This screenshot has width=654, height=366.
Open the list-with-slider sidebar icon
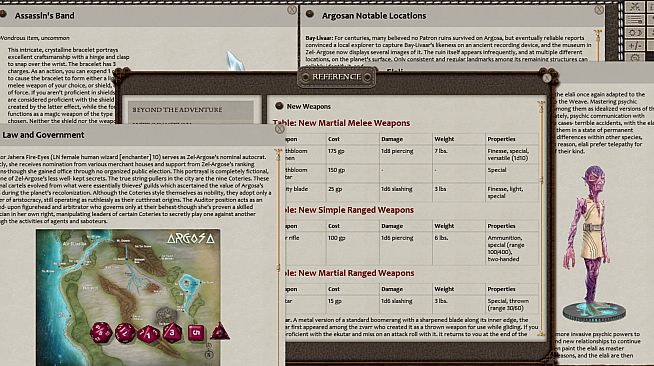tap(635, 20)
